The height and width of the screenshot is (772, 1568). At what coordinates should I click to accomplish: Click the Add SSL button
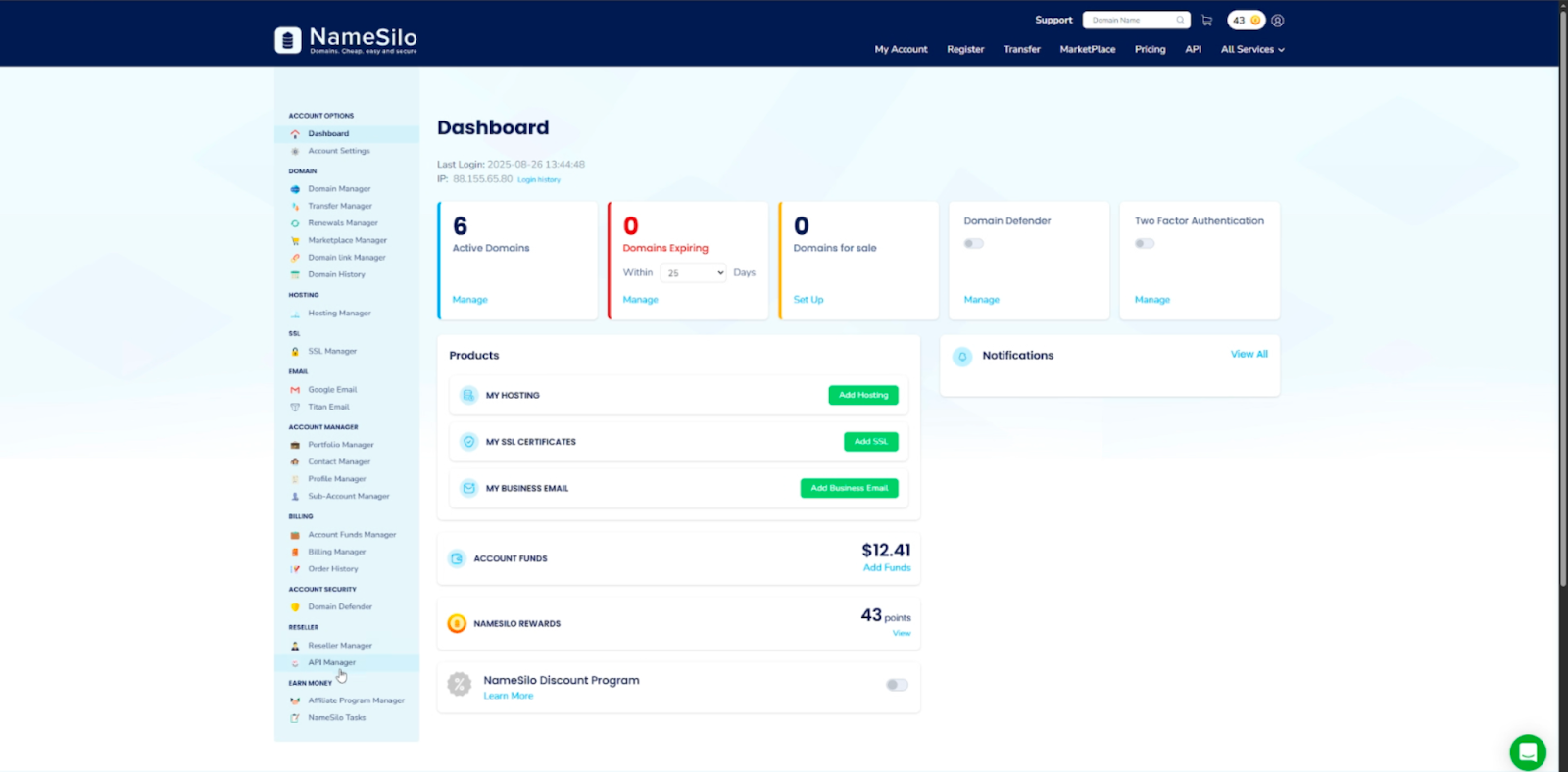coord(871,442)
